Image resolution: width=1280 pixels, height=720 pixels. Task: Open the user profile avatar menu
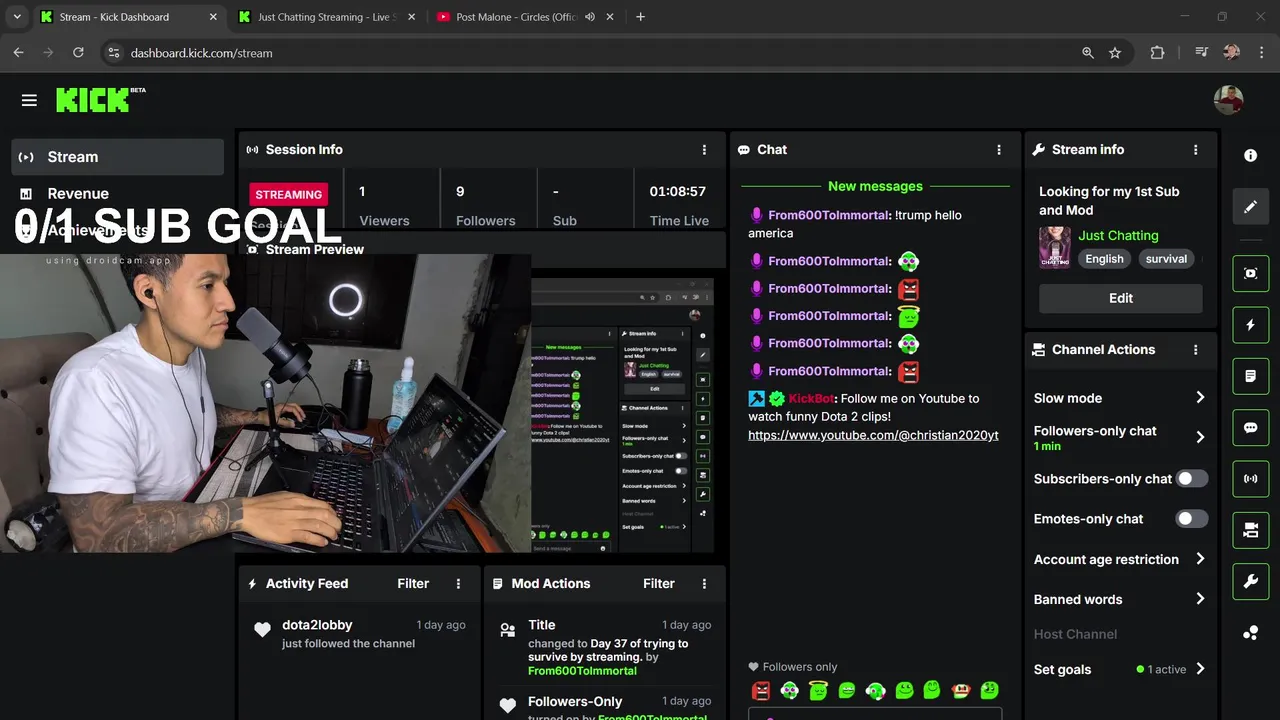pyautogui.click(x=1228, y=100)
